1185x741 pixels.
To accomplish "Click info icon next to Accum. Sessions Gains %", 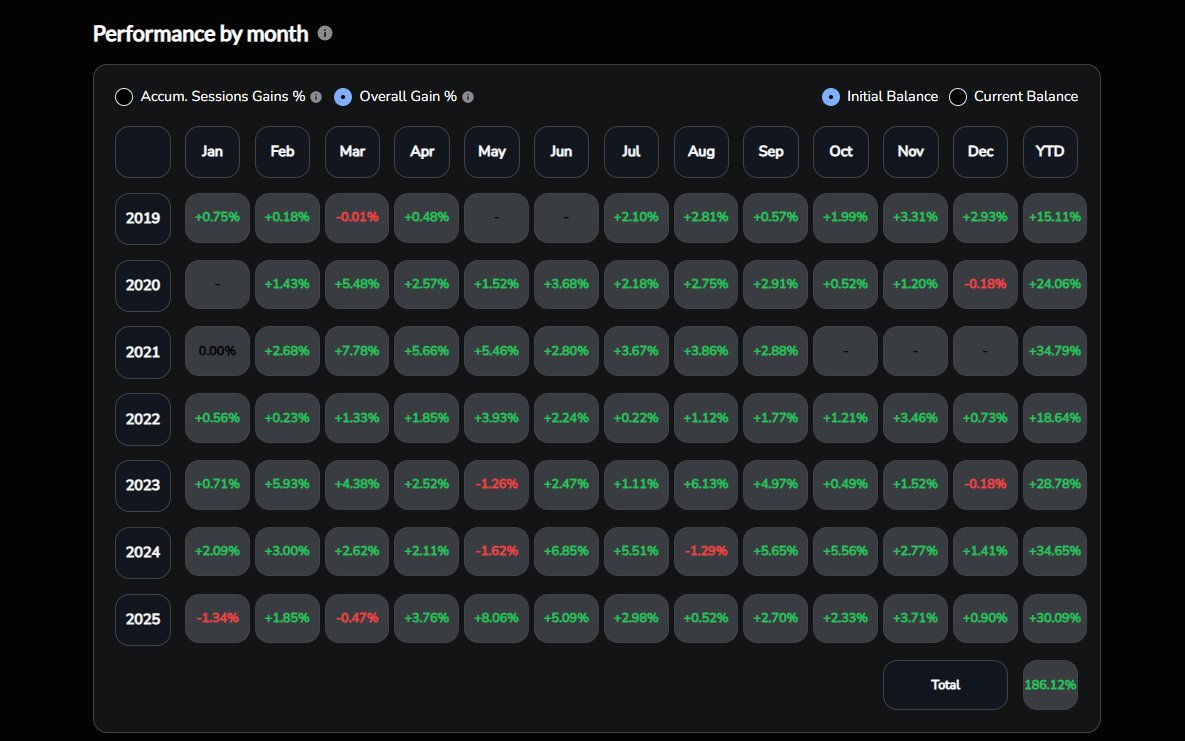I will tap(316, 97).
